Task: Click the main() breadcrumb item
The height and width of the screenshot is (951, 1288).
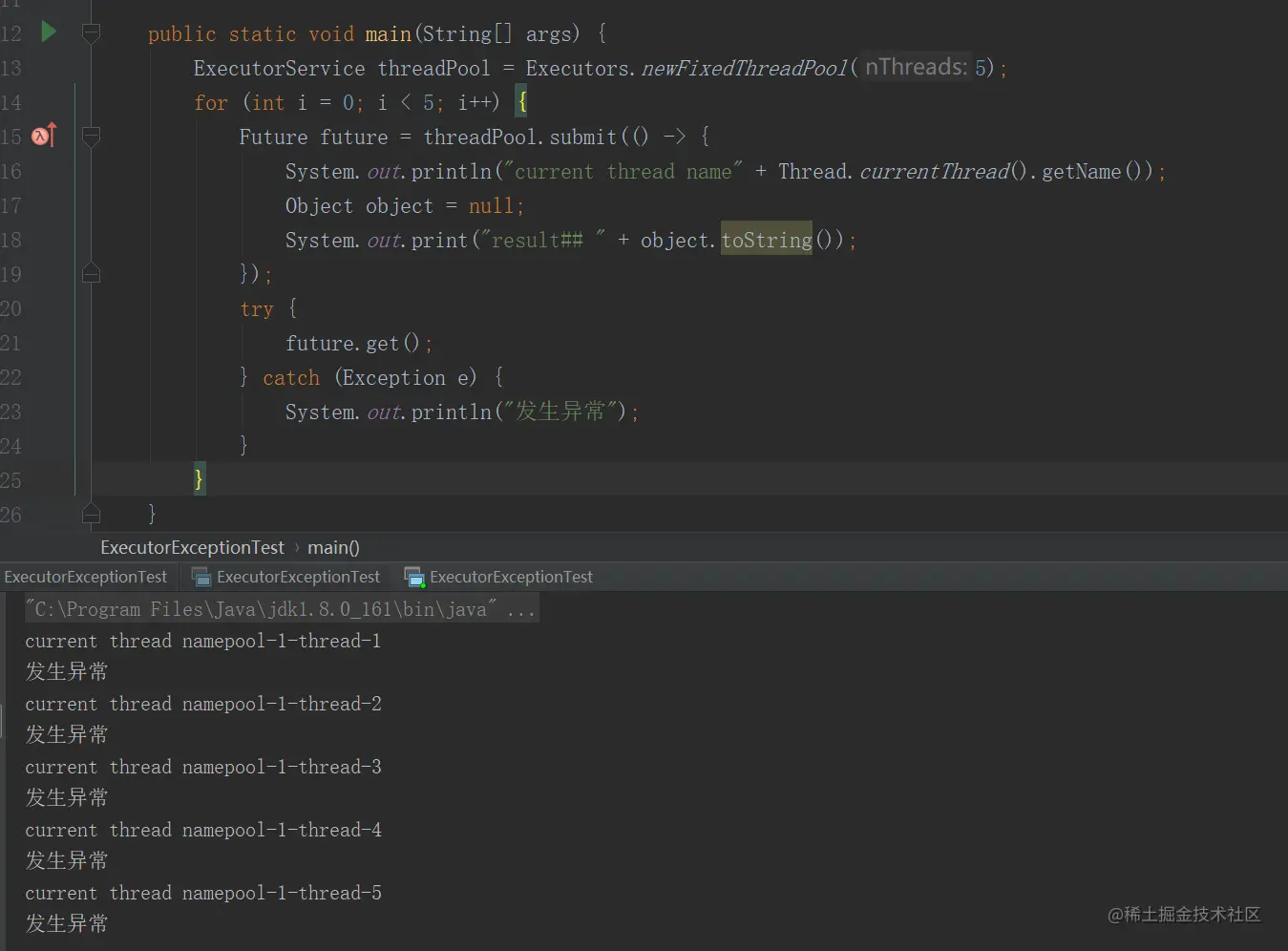Action: (333, 547)
